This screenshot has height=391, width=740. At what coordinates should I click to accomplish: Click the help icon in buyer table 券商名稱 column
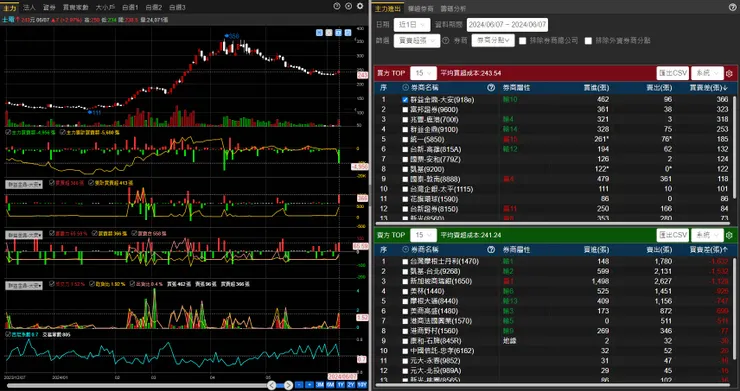pos(491,88)
